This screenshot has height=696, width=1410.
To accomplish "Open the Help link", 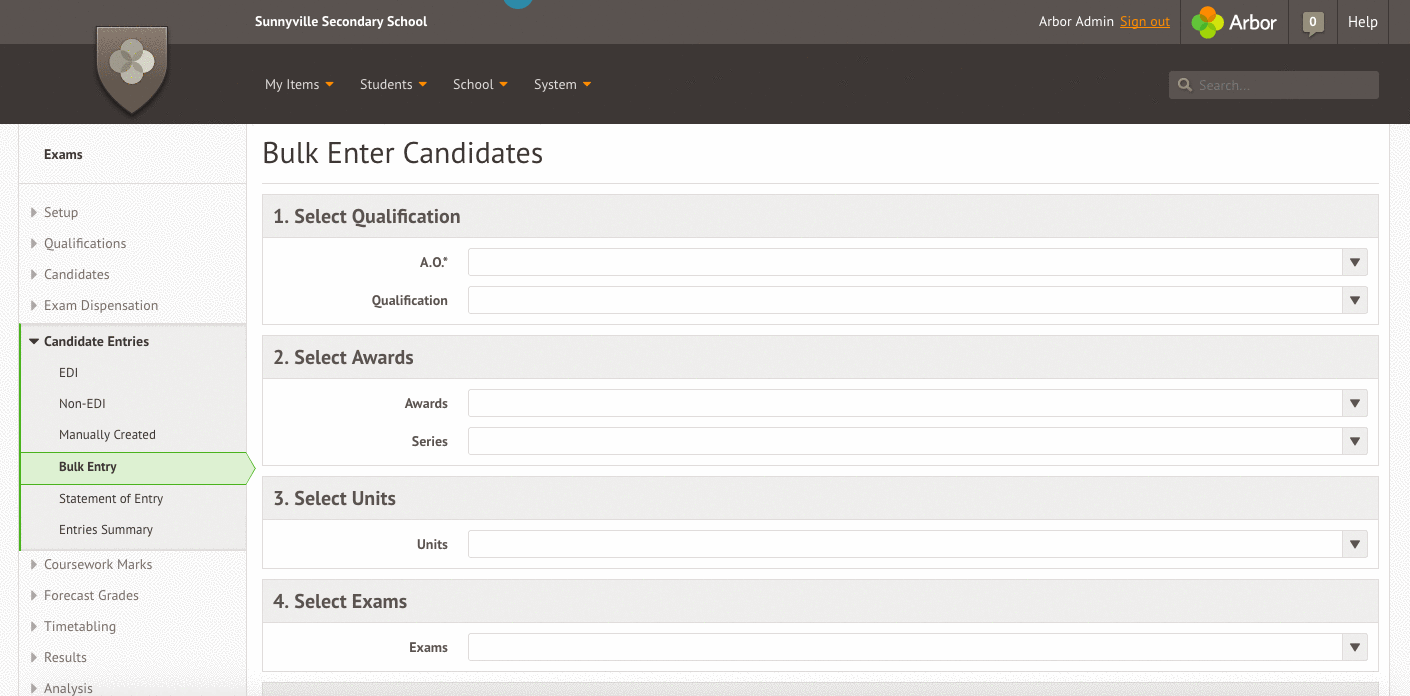I will click(1362, 22).
